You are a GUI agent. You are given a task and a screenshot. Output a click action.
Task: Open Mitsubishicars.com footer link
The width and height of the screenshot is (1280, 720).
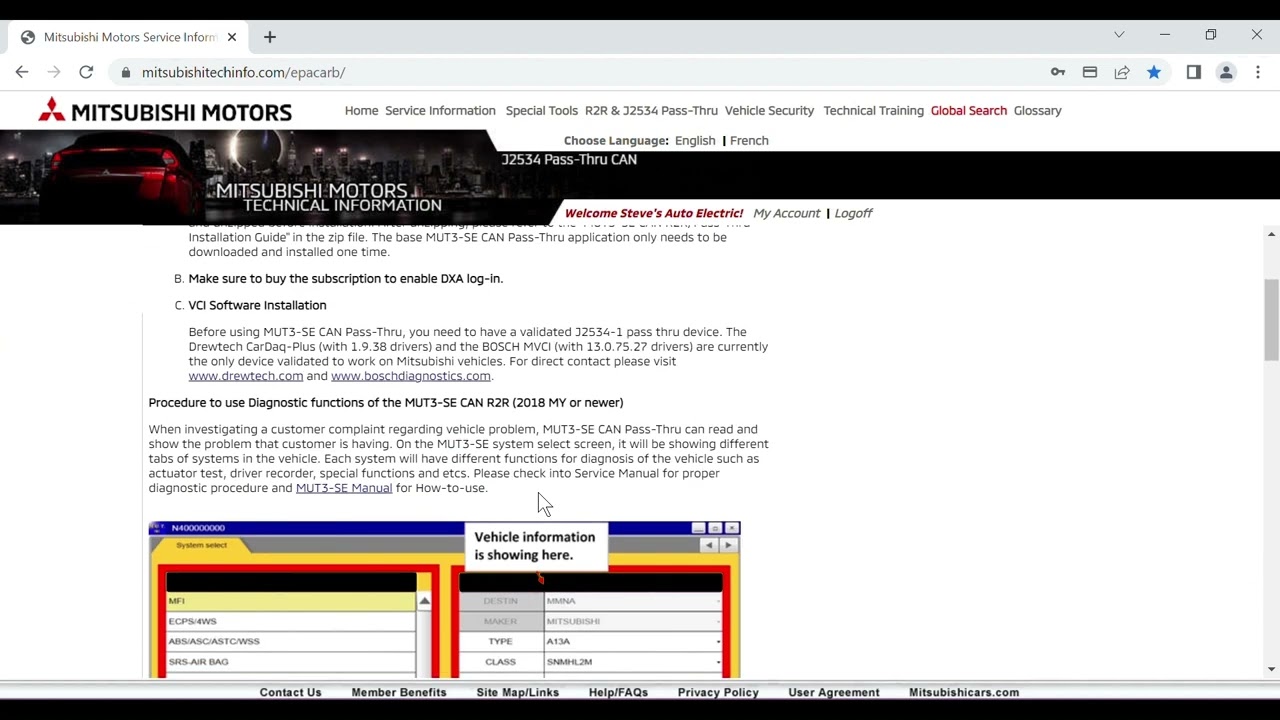point(964,692)
